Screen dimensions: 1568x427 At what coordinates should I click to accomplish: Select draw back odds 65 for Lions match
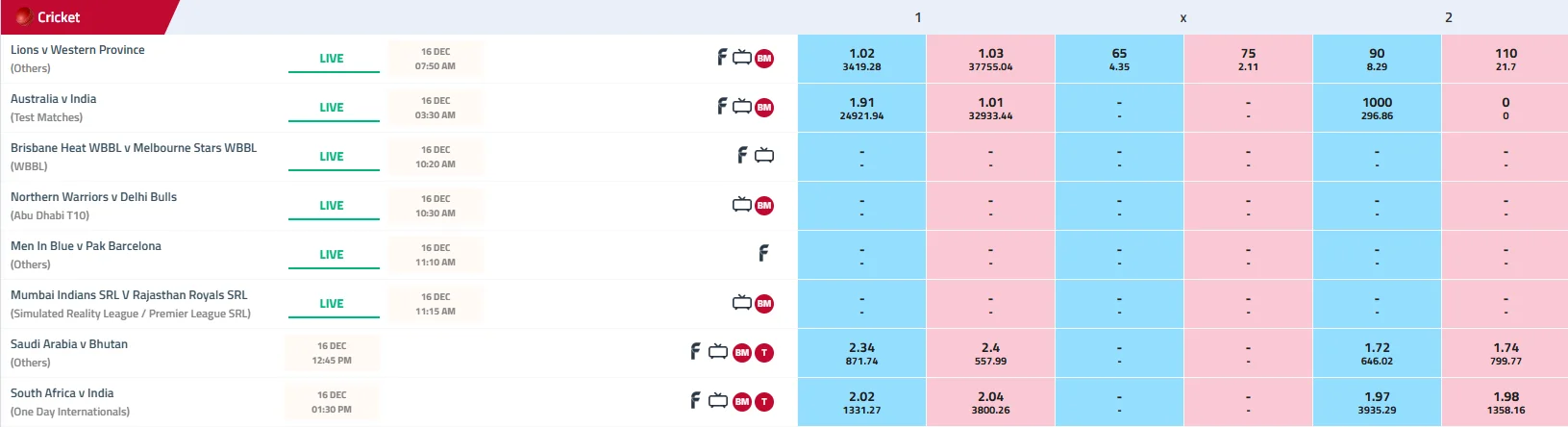coord(1119,59)
